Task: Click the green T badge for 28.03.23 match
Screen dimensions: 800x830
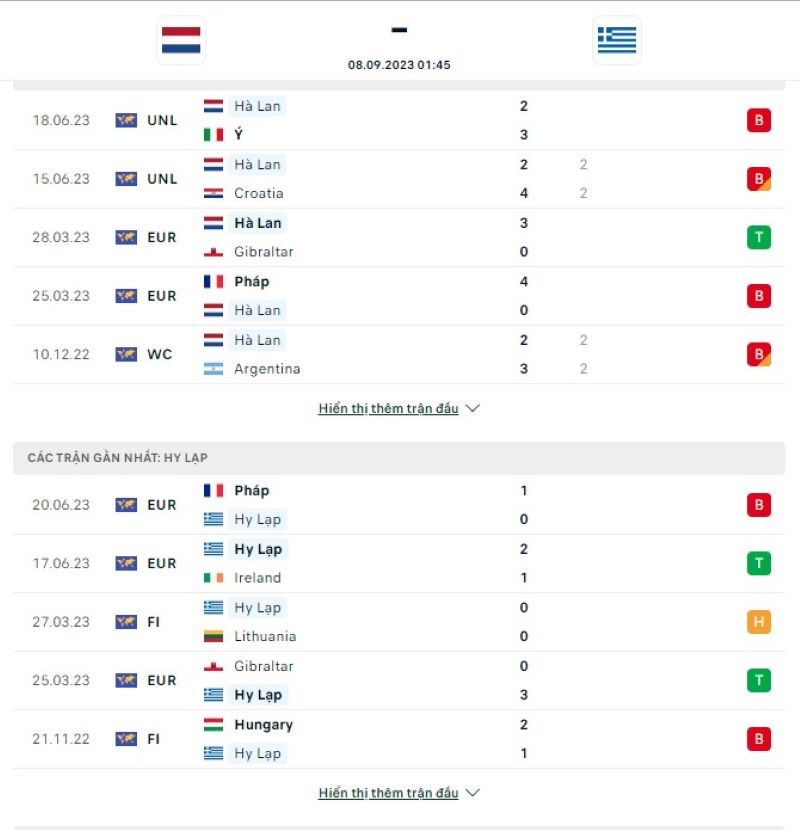Action: (758, 237)
